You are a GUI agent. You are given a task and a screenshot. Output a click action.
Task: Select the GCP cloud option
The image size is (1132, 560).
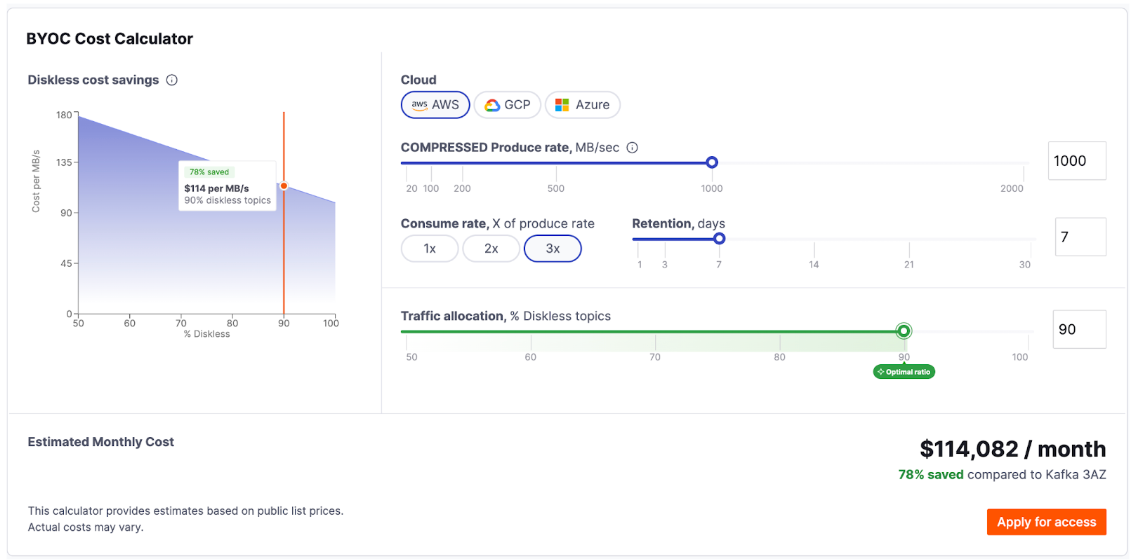coord(508,105)
